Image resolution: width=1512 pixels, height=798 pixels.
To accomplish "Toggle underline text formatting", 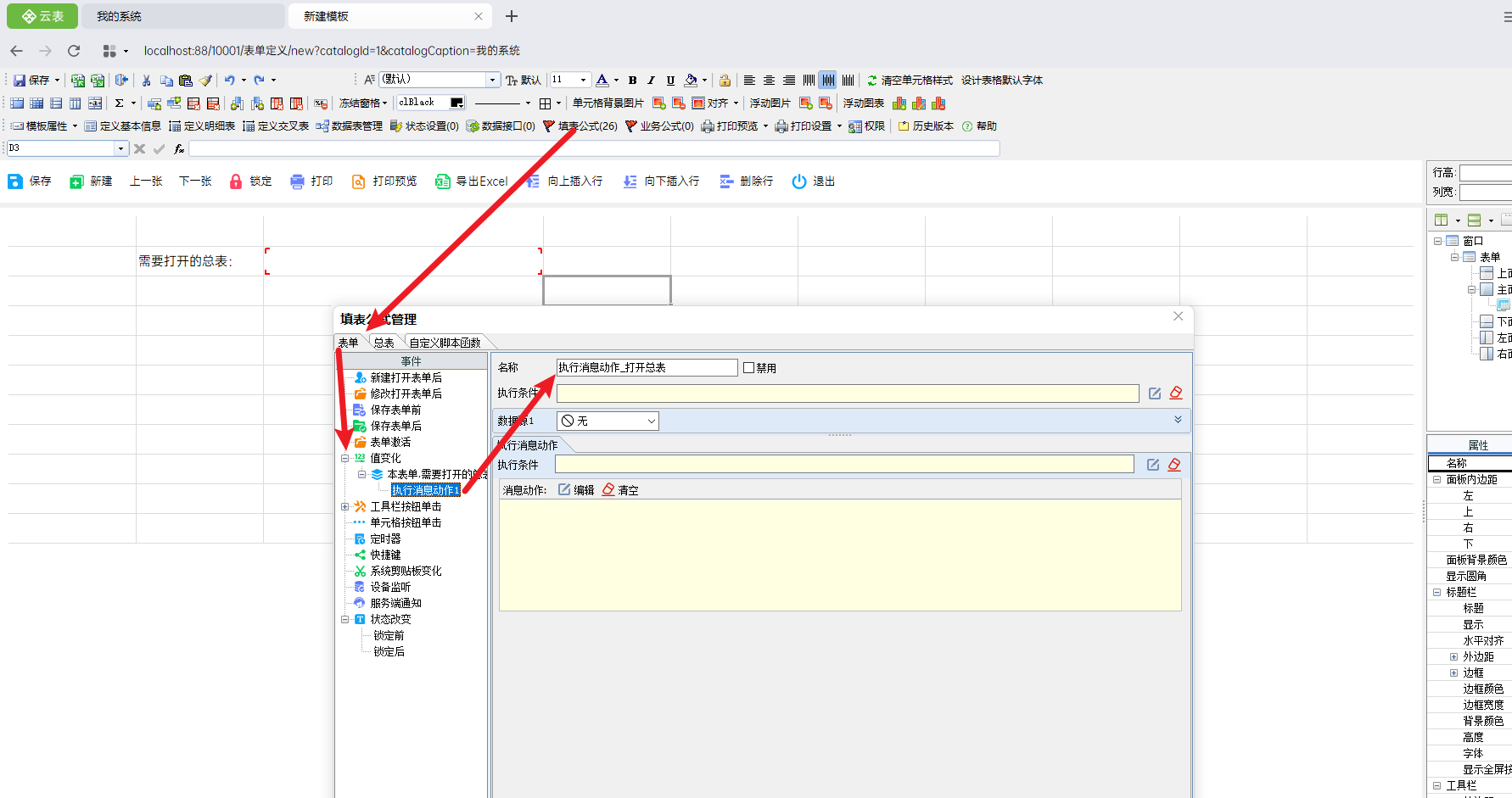I will pos(670,81).
